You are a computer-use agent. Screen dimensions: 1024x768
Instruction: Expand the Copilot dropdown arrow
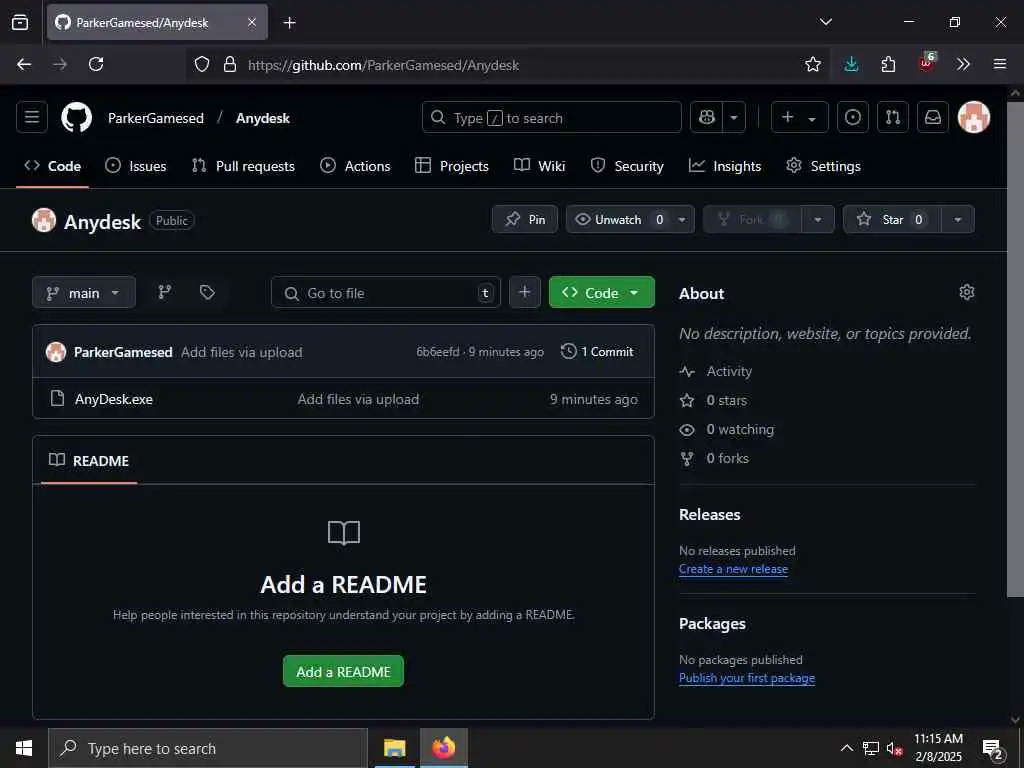click(734, 118)
